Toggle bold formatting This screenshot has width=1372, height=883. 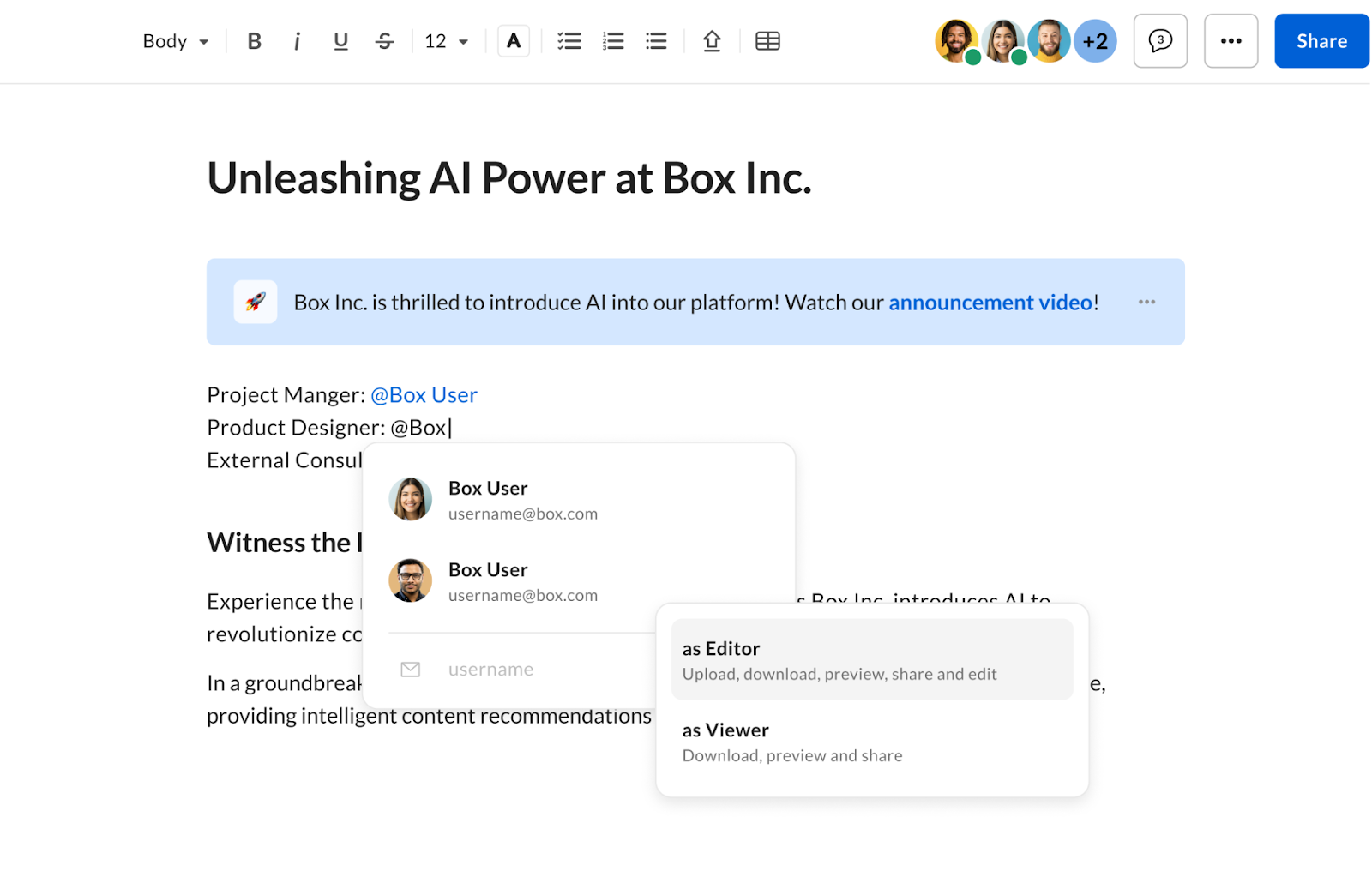coord(254,41)
